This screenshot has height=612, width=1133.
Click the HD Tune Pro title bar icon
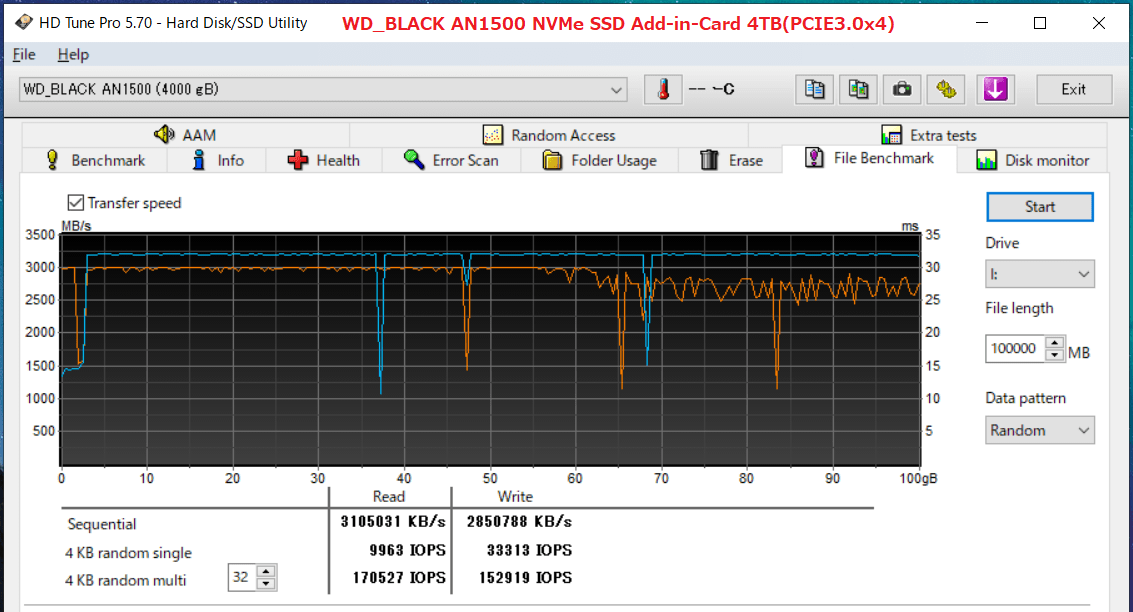[24, 22]
